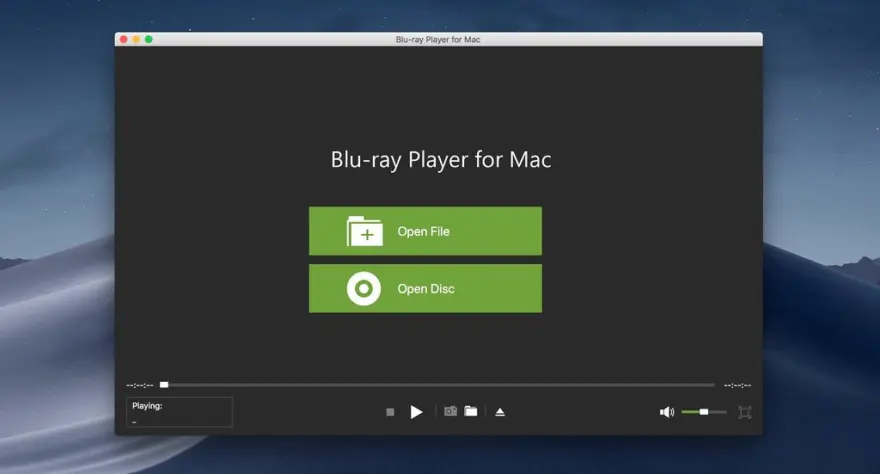Stop playback with the square stop icon

pos(390,412)
